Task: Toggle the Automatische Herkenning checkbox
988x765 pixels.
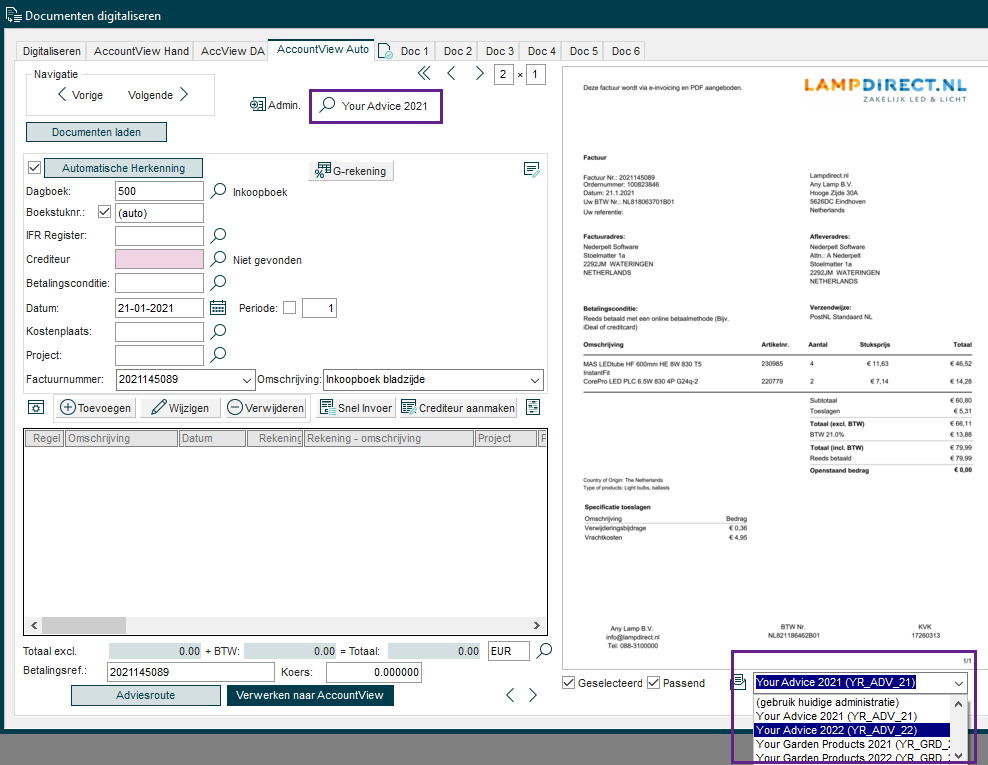Action: (34, 168)
